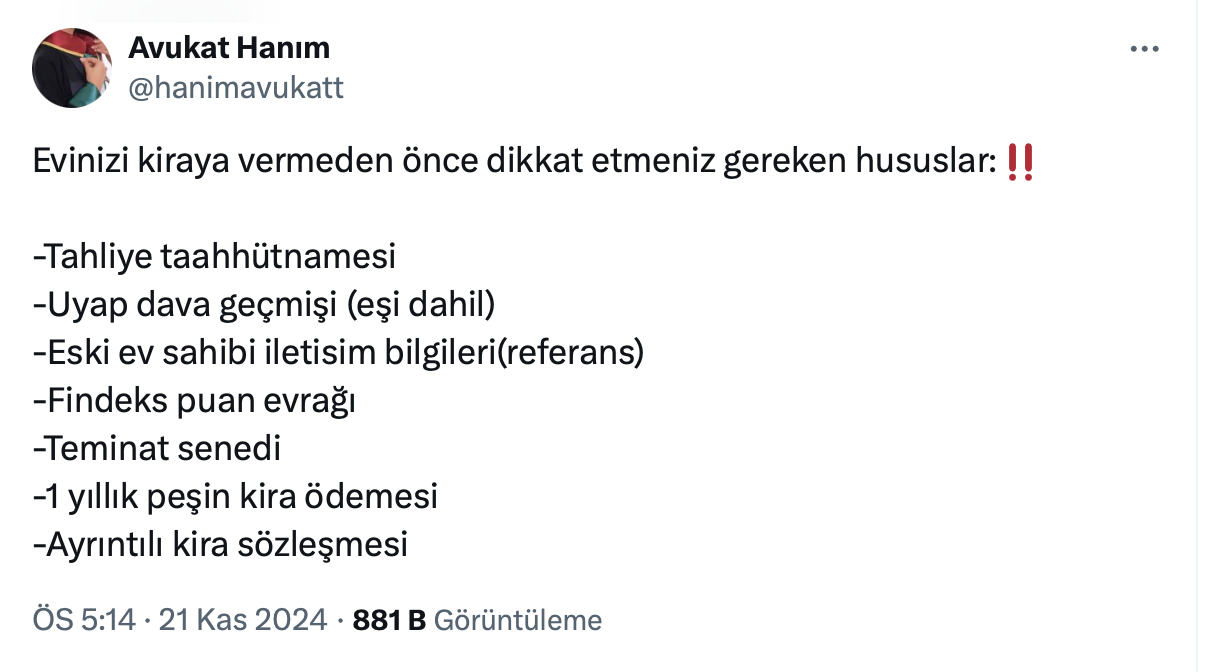Click the tweet's opening line about kiraya vermeden
This screenshot has height=672, width=1208.
(x=400, y=162)
